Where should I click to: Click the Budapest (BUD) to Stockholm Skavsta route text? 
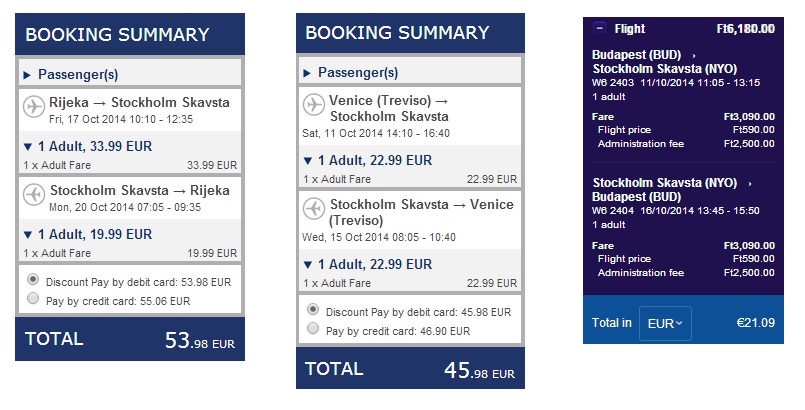coord(664,61)
